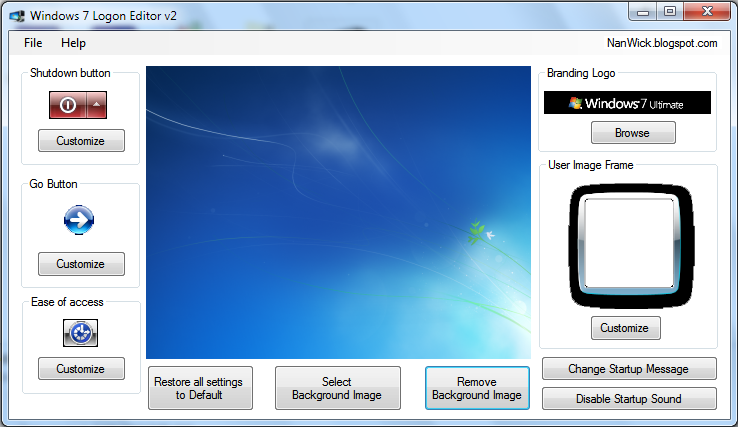Click the NanWick.blogspot.com text
738x427 pixels.
[x=662, y=43]
